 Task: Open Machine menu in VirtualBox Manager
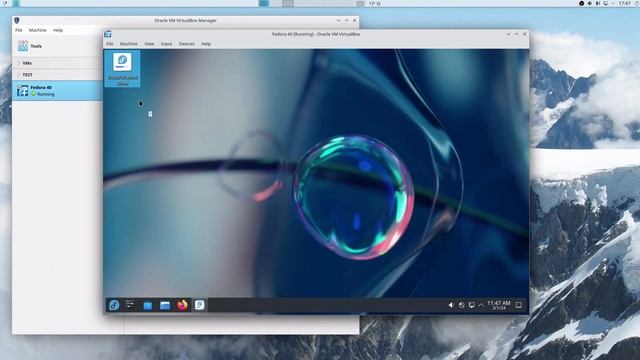coord(38,30)
